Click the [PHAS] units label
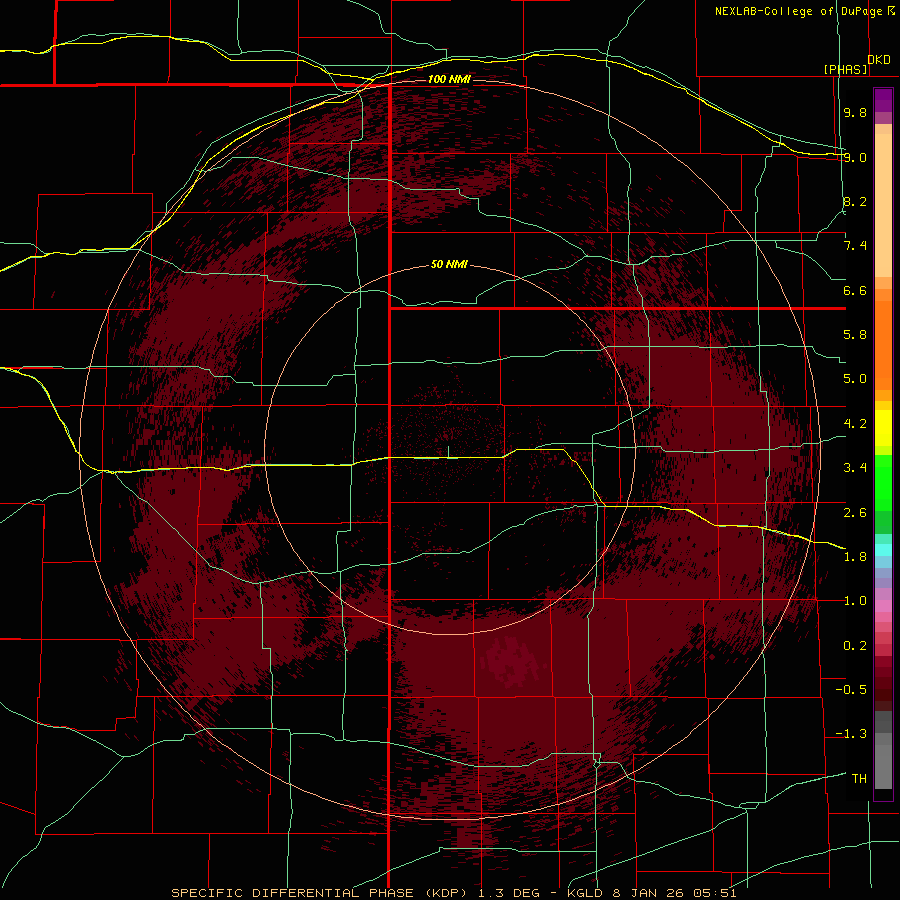The image size is (900, 900). point(845,69)
